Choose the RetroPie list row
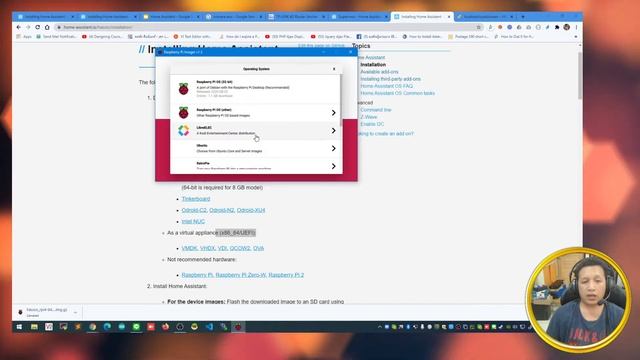The width and height of the screenshot is (640, 360). [x=256, y=166]
